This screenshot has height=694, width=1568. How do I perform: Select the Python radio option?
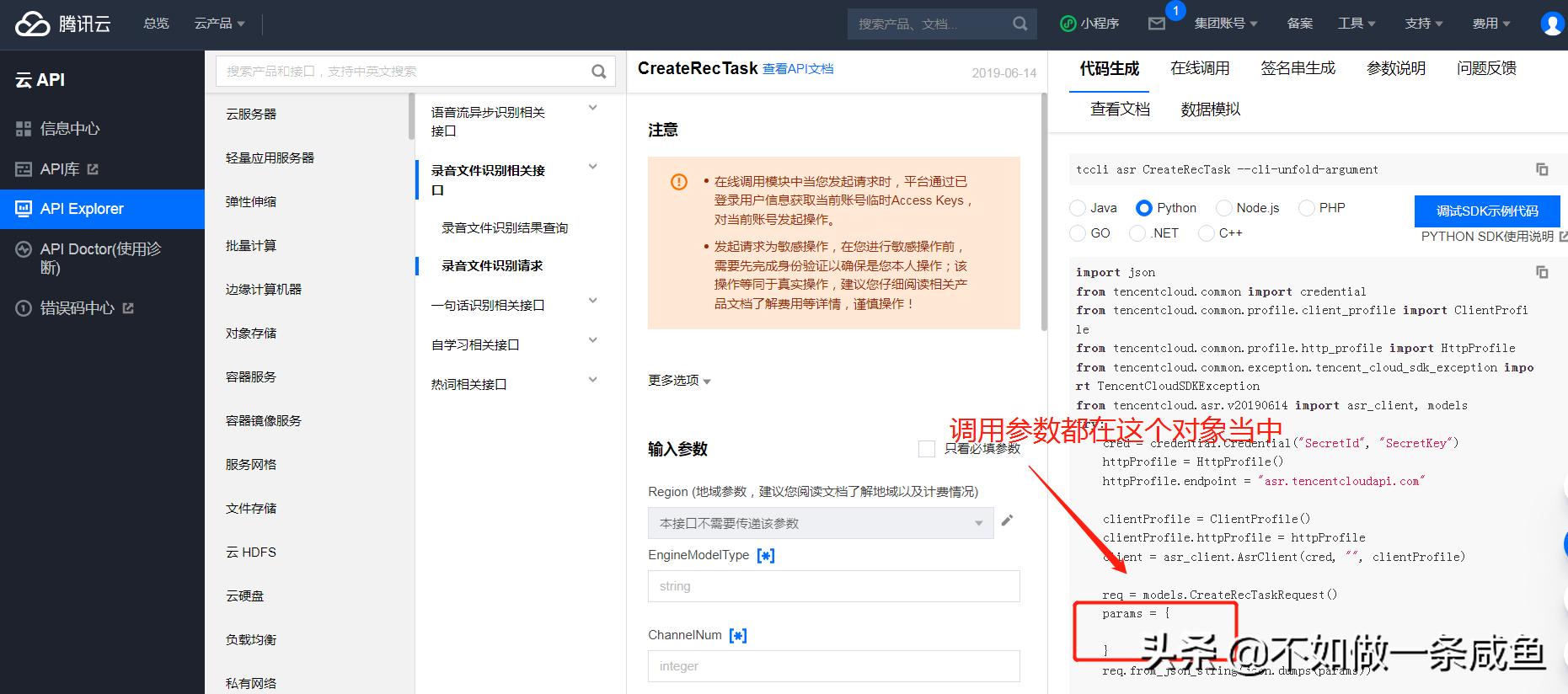pos(1143,208)
